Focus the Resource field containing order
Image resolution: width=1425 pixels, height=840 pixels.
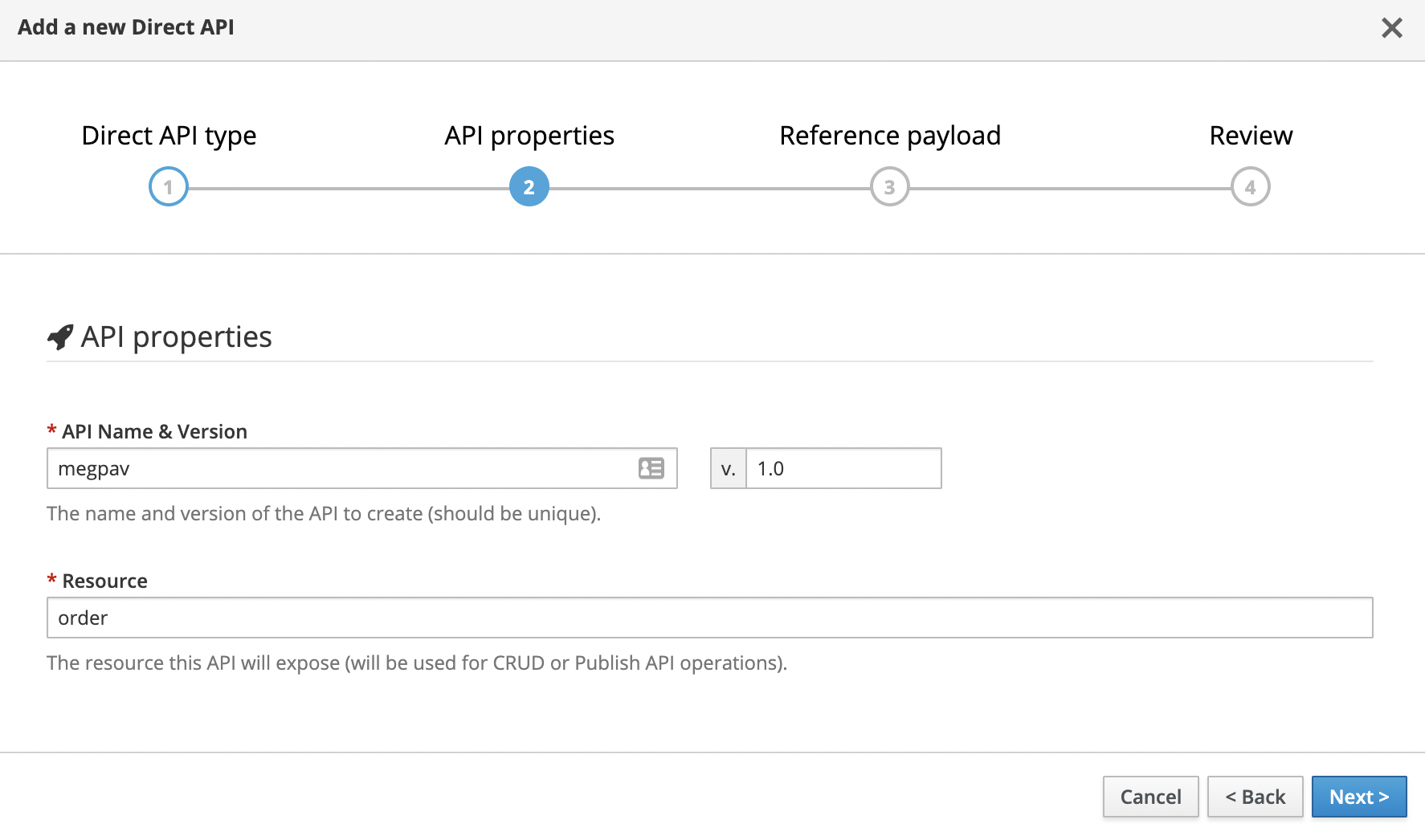pos(709,618)
